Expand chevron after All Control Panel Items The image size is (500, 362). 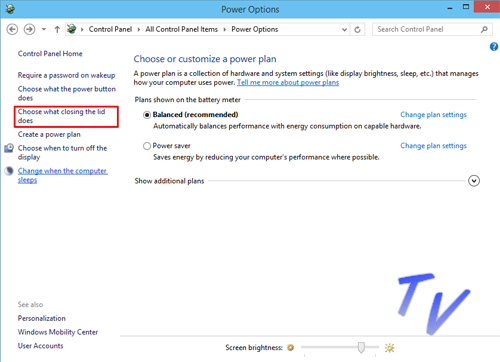click(x=225, y=29)
